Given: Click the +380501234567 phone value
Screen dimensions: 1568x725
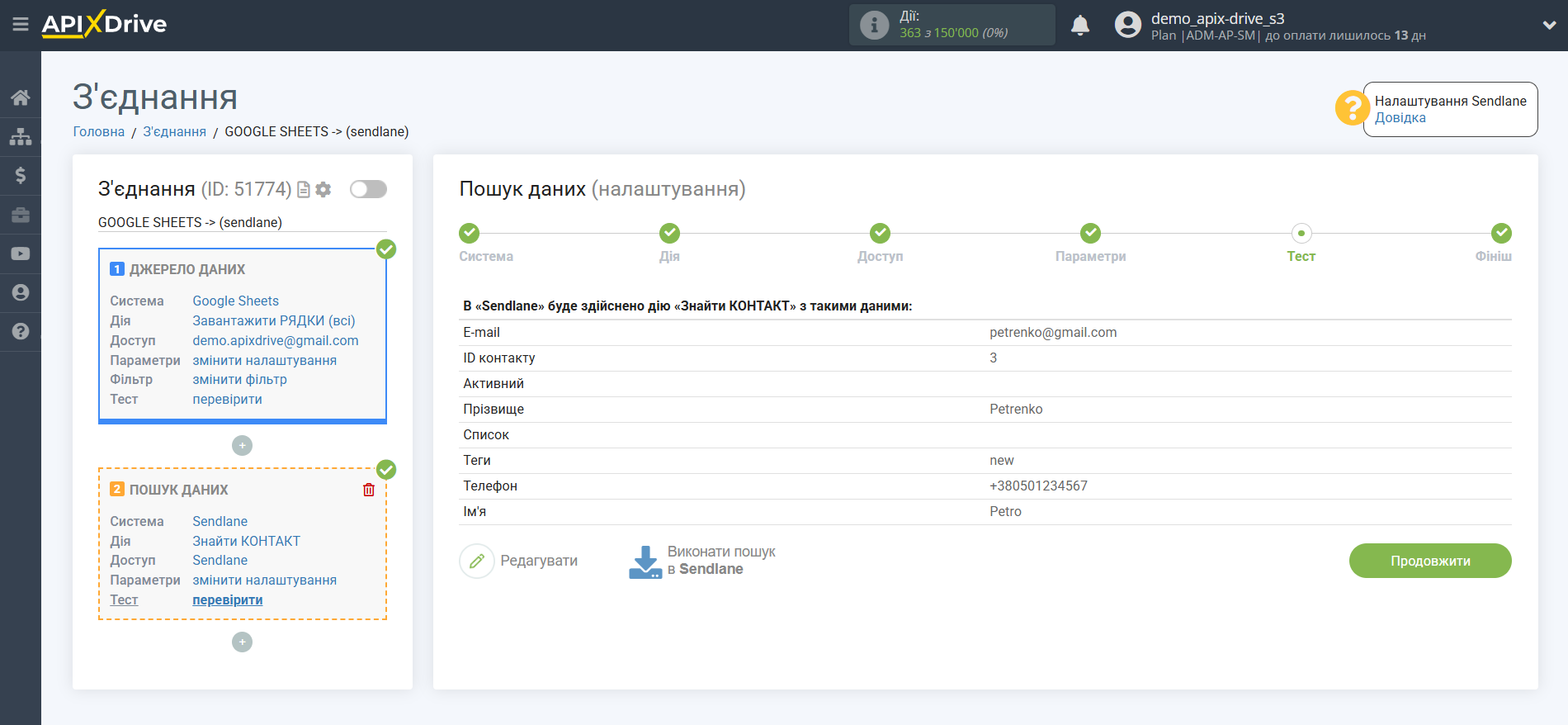Looking at the screenshot, I should tap(1039, 486).
